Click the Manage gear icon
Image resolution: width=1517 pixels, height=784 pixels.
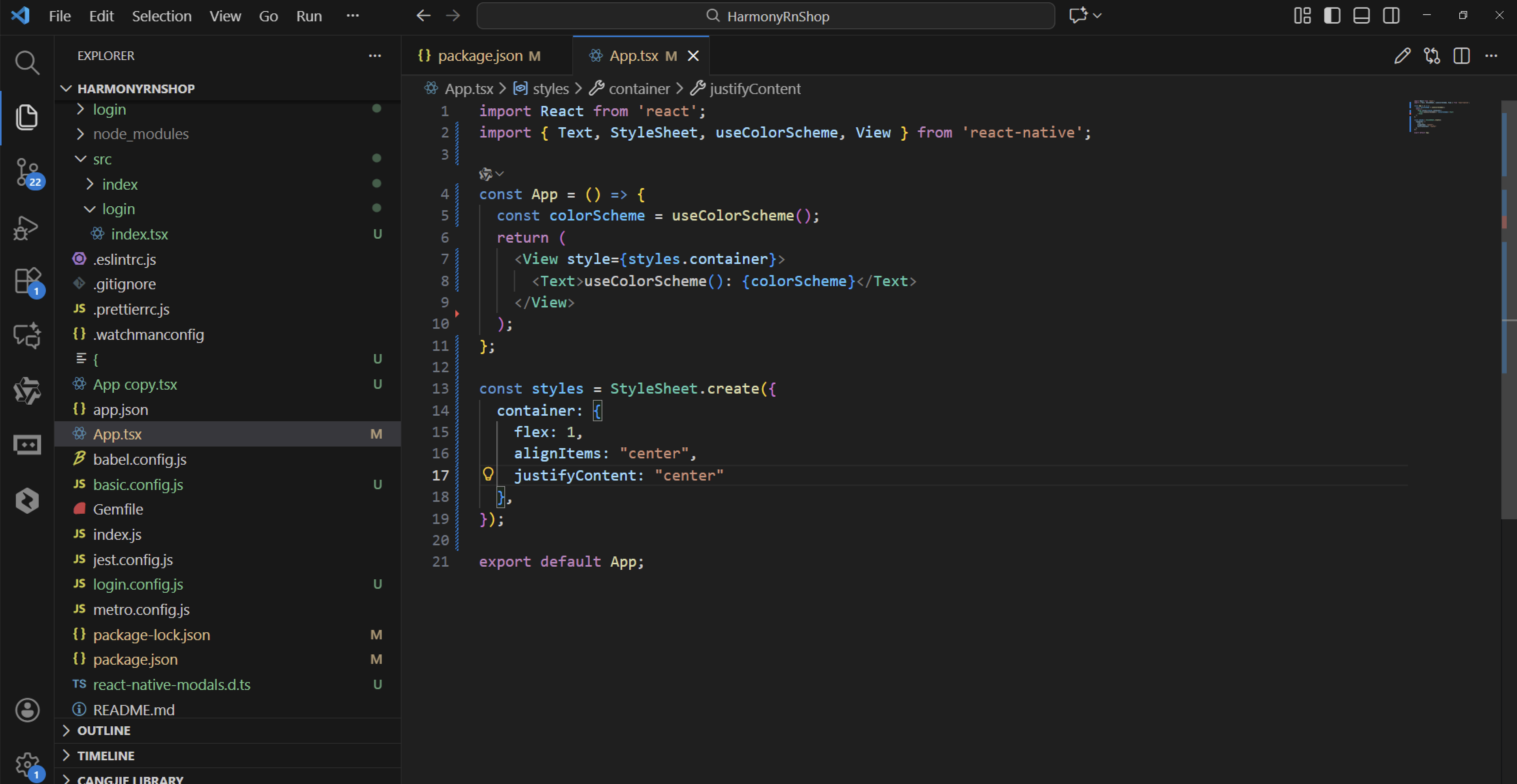coord(26,764)
